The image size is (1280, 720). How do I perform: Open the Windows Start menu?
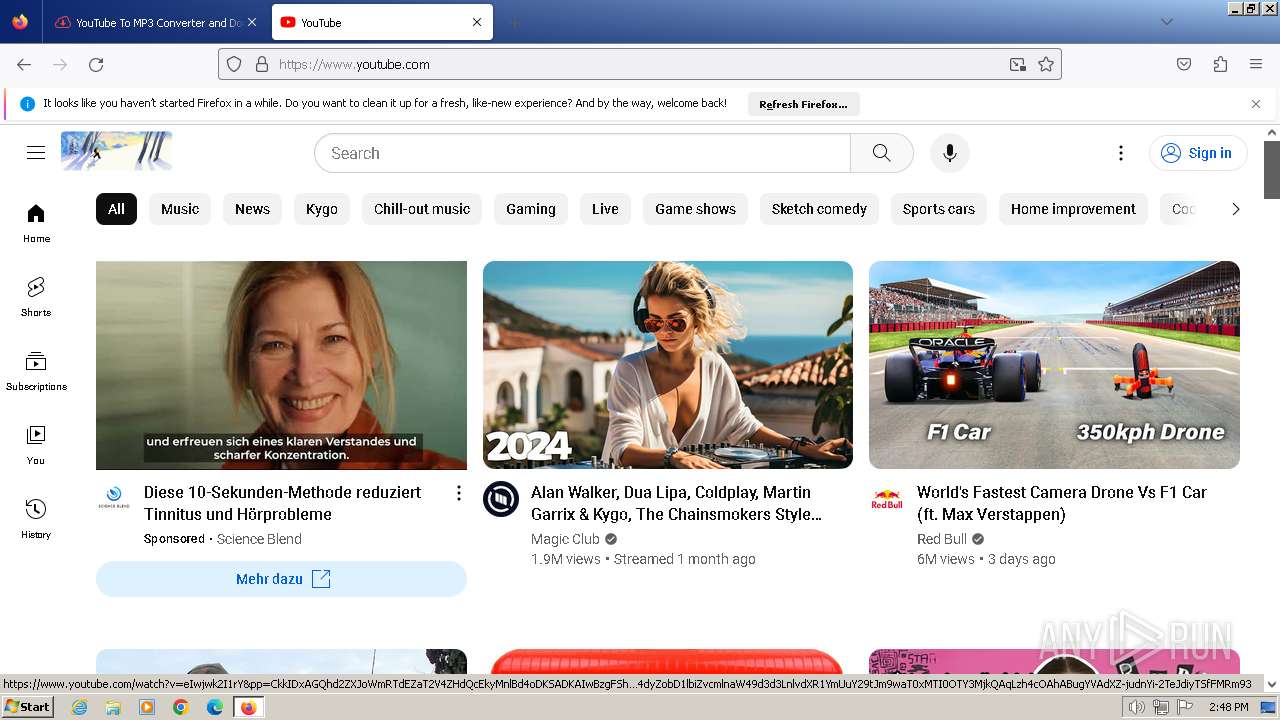pyautogui.click(x=27, y=707)
